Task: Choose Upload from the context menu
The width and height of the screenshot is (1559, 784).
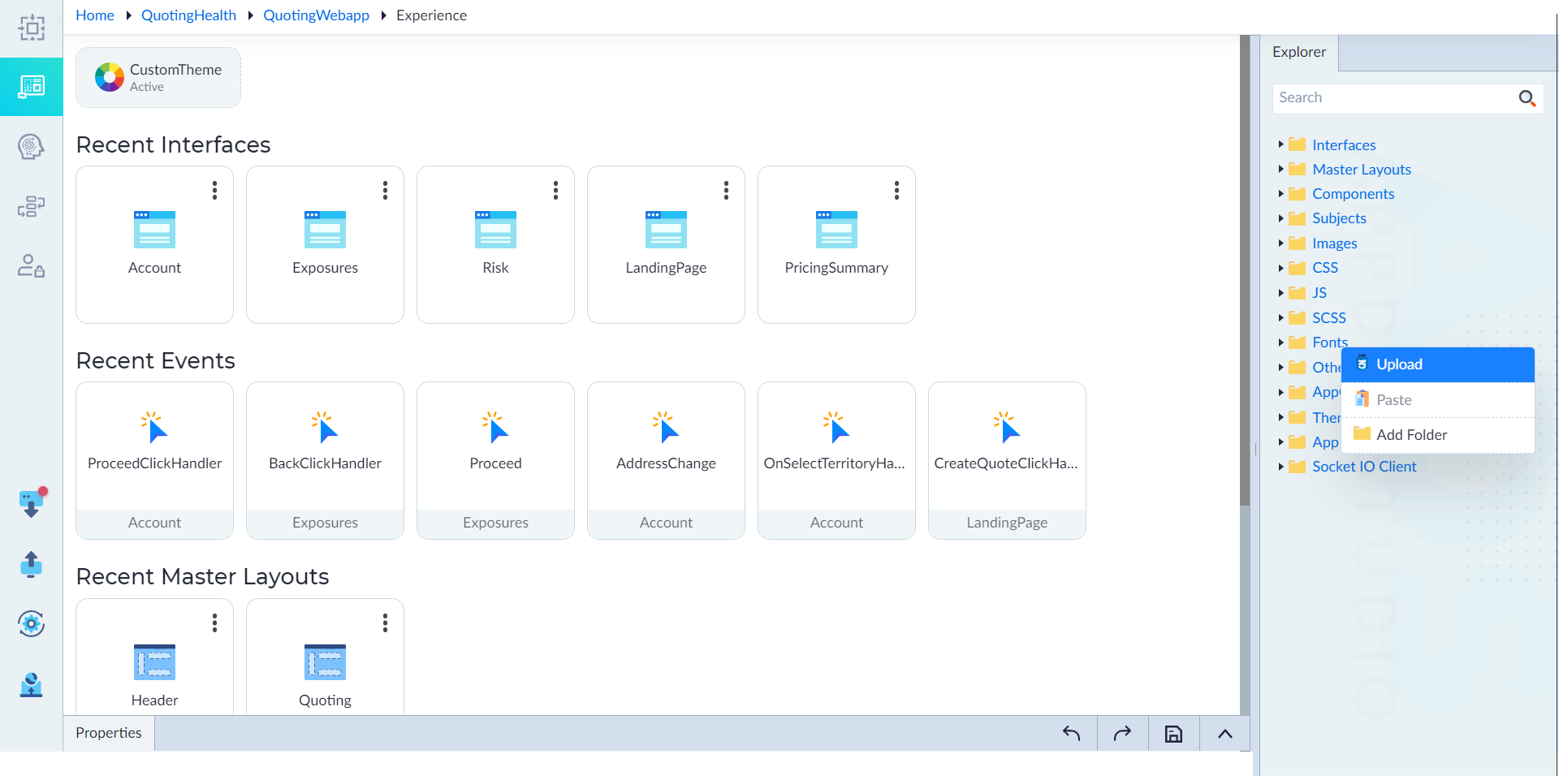Action: [1438, 364]
